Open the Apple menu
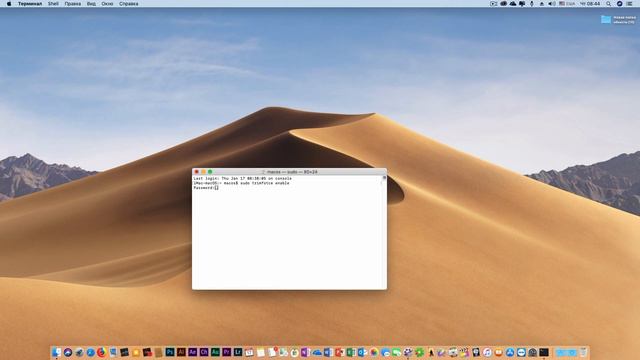This screenshot has height=360, width=640. [9, 4]
